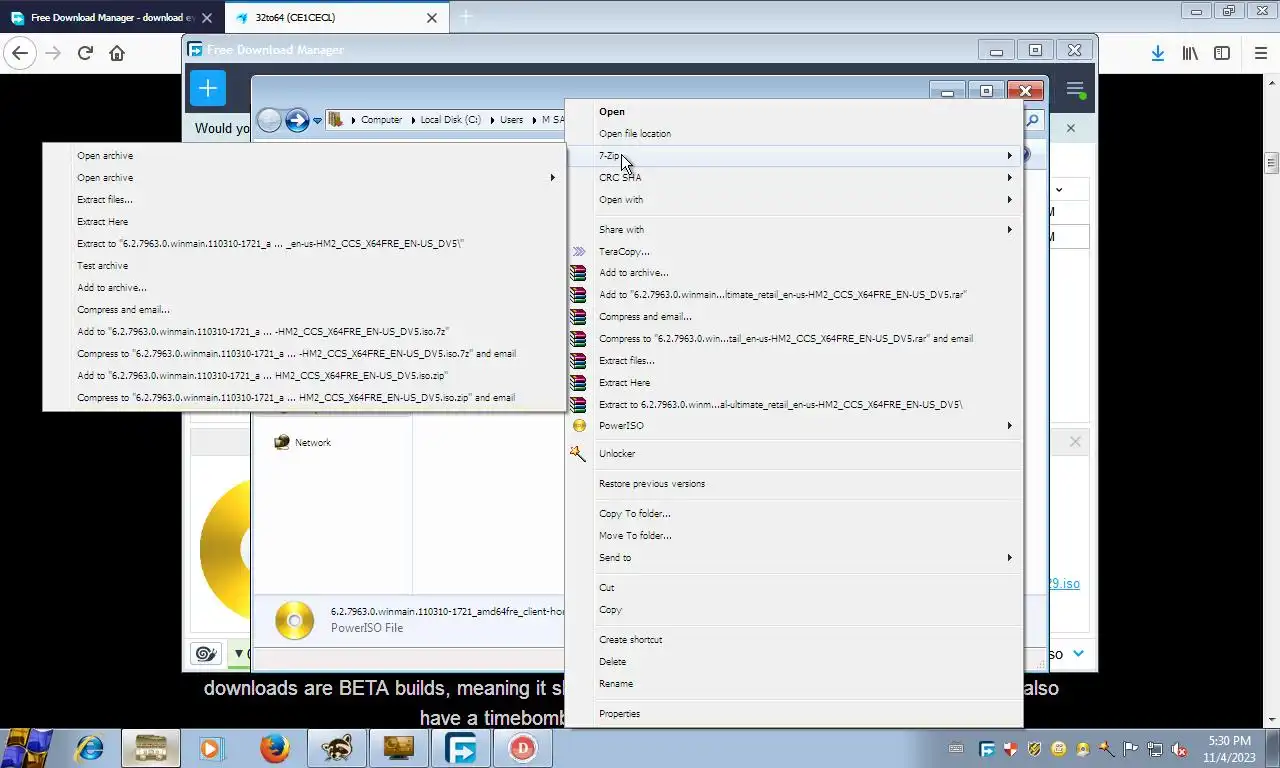Screen dimensions: 1280x768
Task: Reload the page in Firefox
Action: [85, 53]
